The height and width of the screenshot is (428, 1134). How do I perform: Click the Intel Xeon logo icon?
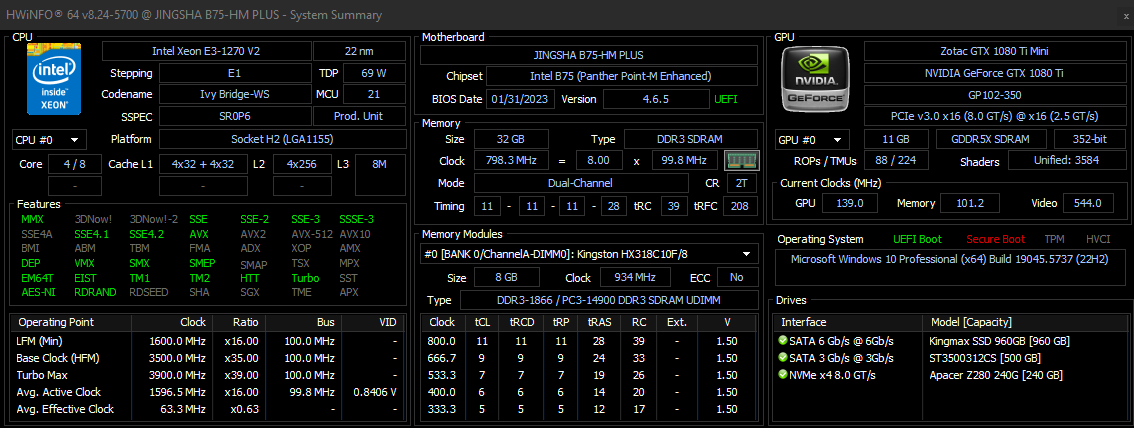[54, 79]
